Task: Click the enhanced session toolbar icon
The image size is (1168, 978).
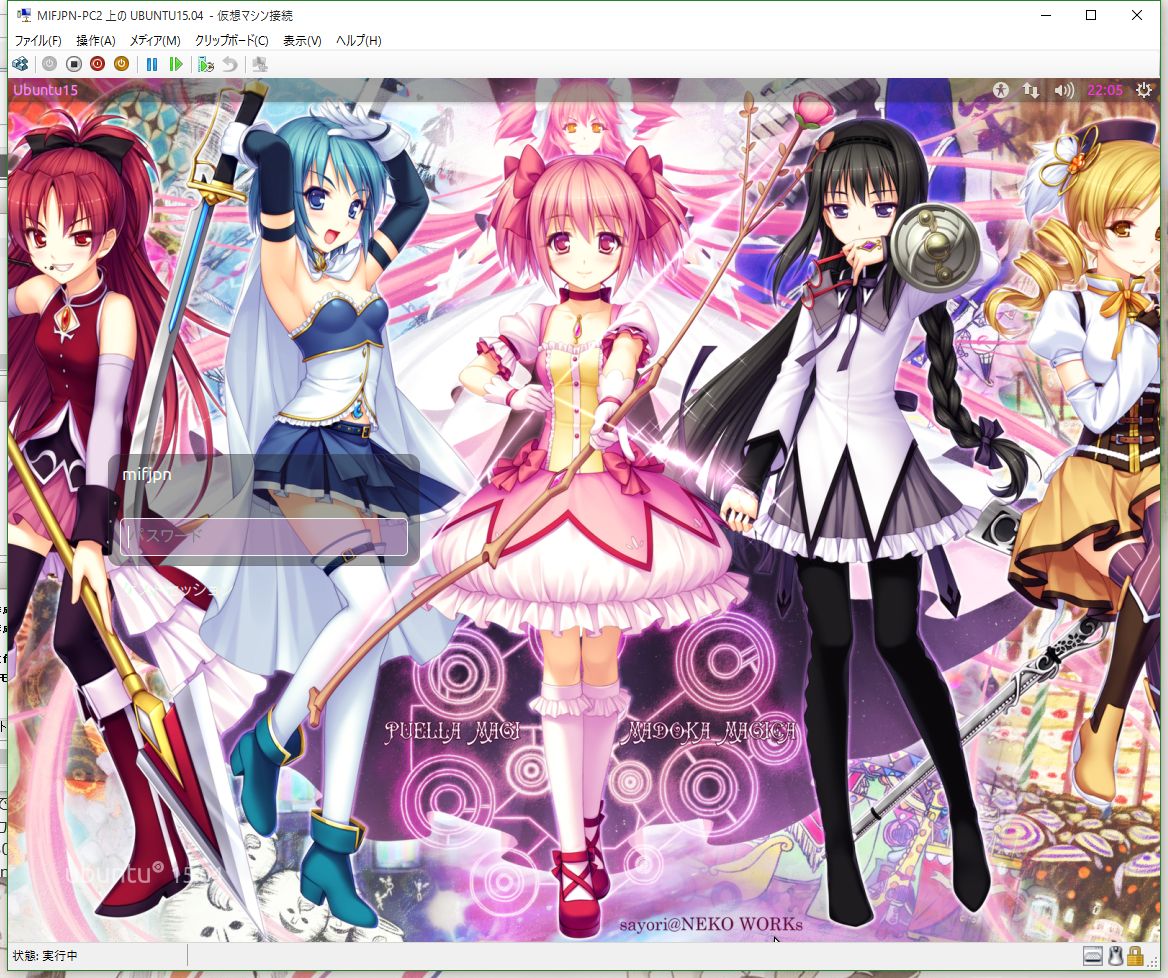Action: click(x=259, y=65)
